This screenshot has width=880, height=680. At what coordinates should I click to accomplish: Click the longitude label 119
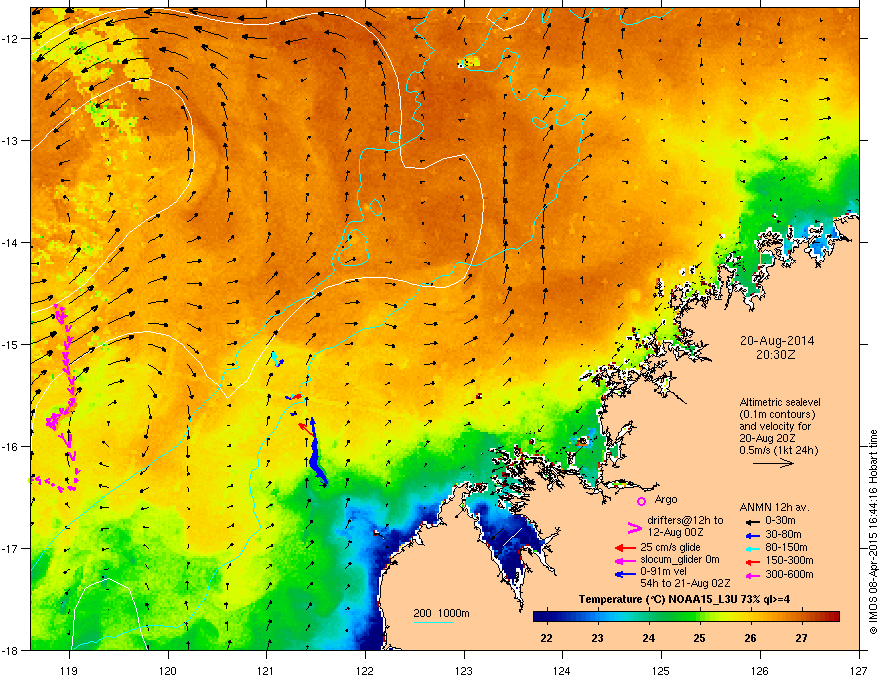coord(69,670)
